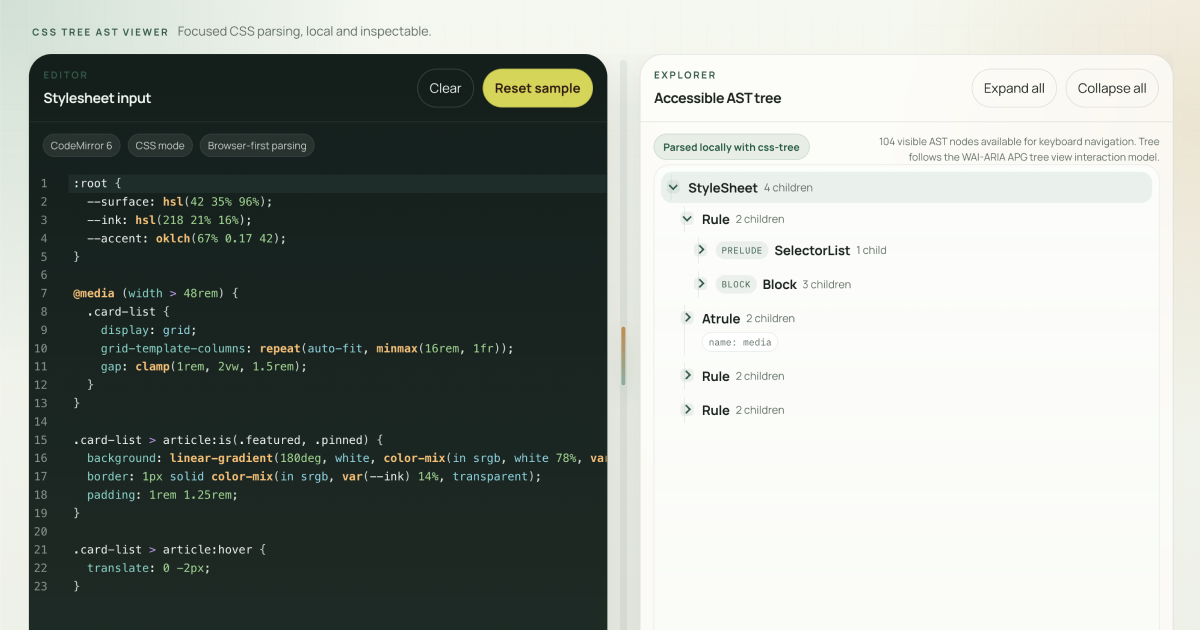1200x630 pixels.
Task: Expand the SelectorList prelude chevron
Action: (x=701, y=250)
